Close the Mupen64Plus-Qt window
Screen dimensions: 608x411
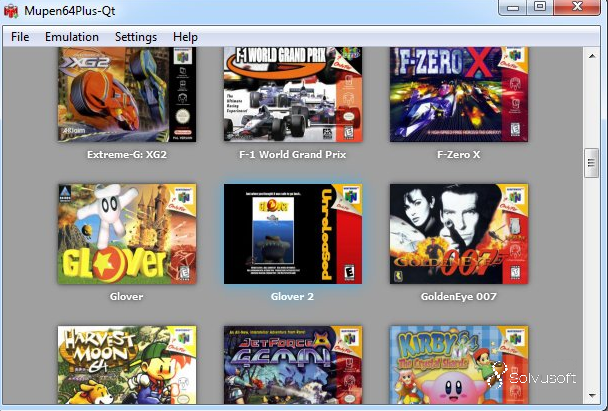click(577, 7)
